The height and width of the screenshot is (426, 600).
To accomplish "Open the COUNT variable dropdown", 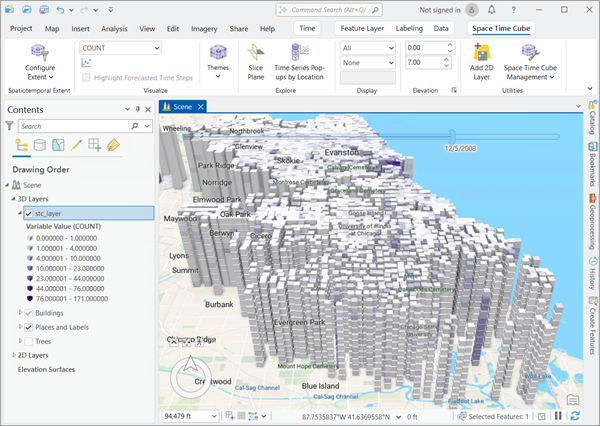I will point(120,47).
